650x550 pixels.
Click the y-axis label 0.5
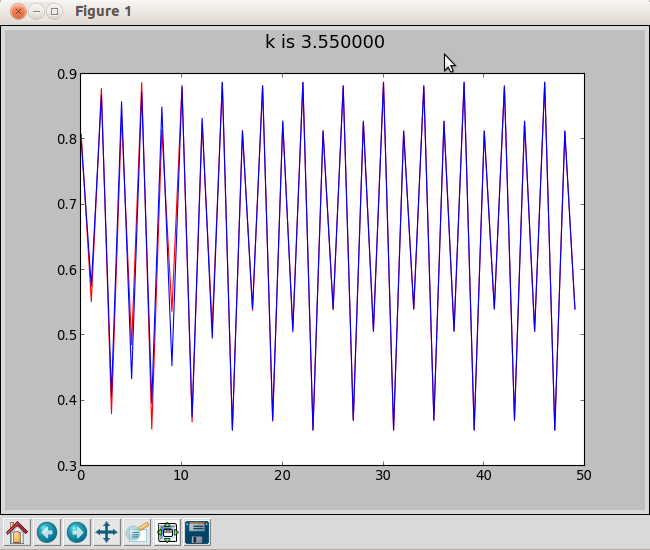coord(67,335)
